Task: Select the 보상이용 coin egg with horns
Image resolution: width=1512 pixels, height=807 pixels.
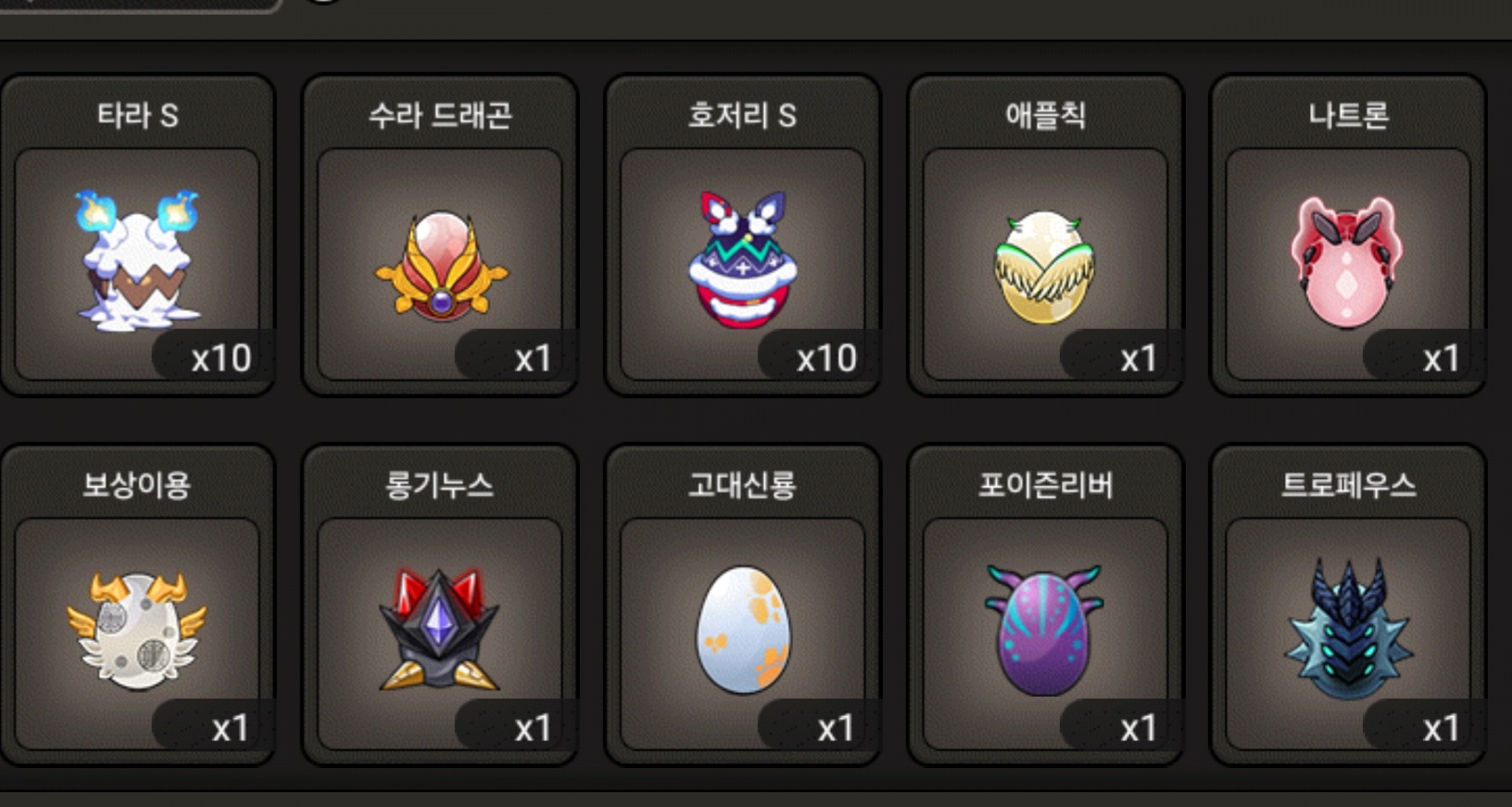Action: pyautogui.click(x=137, y=631)
